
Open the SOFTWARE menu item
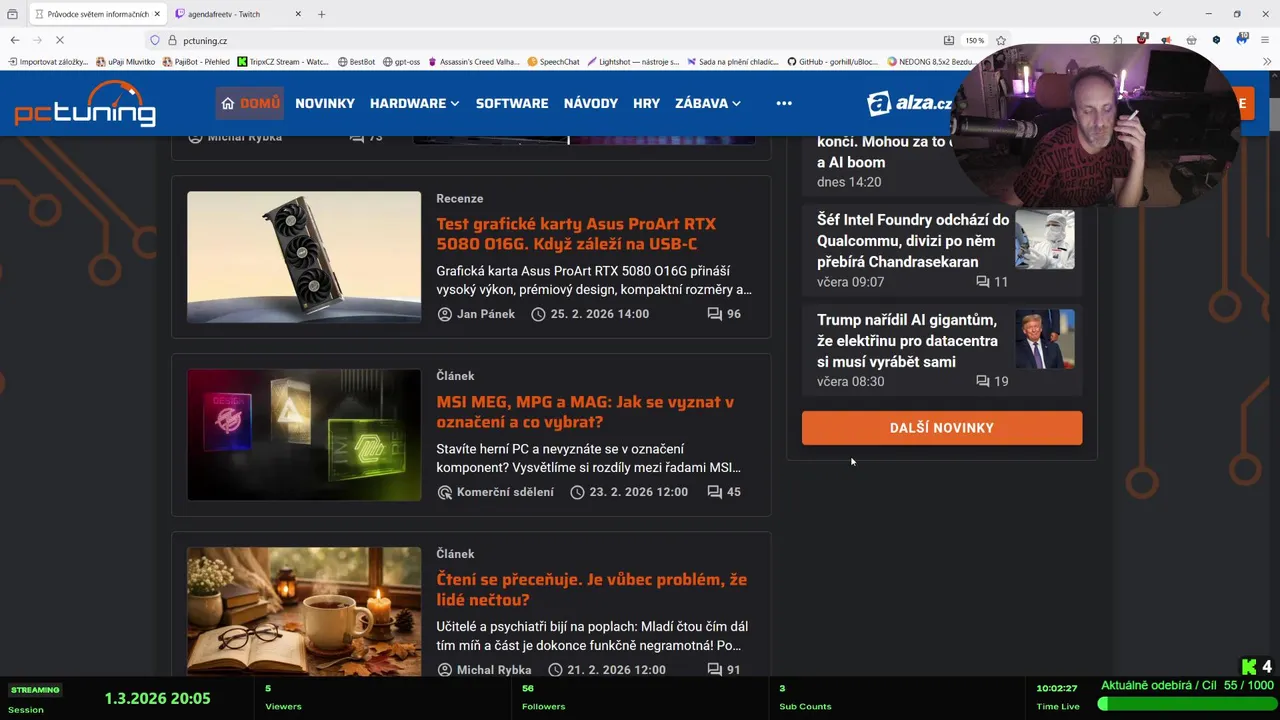click(512, 103)
